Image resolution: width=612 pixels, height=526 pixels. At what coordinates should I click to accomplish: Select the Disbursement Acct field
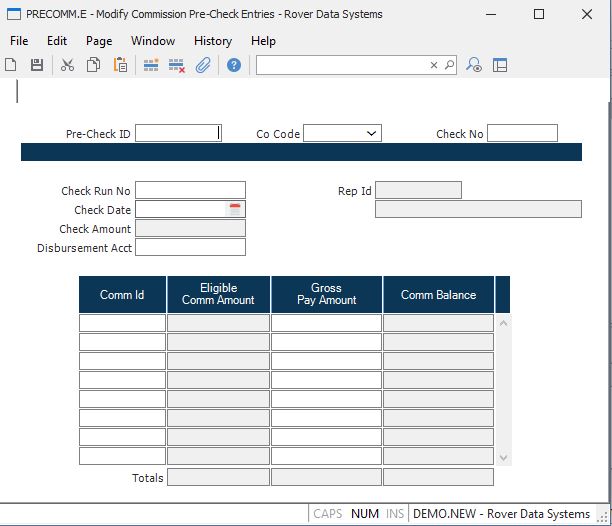190,247
